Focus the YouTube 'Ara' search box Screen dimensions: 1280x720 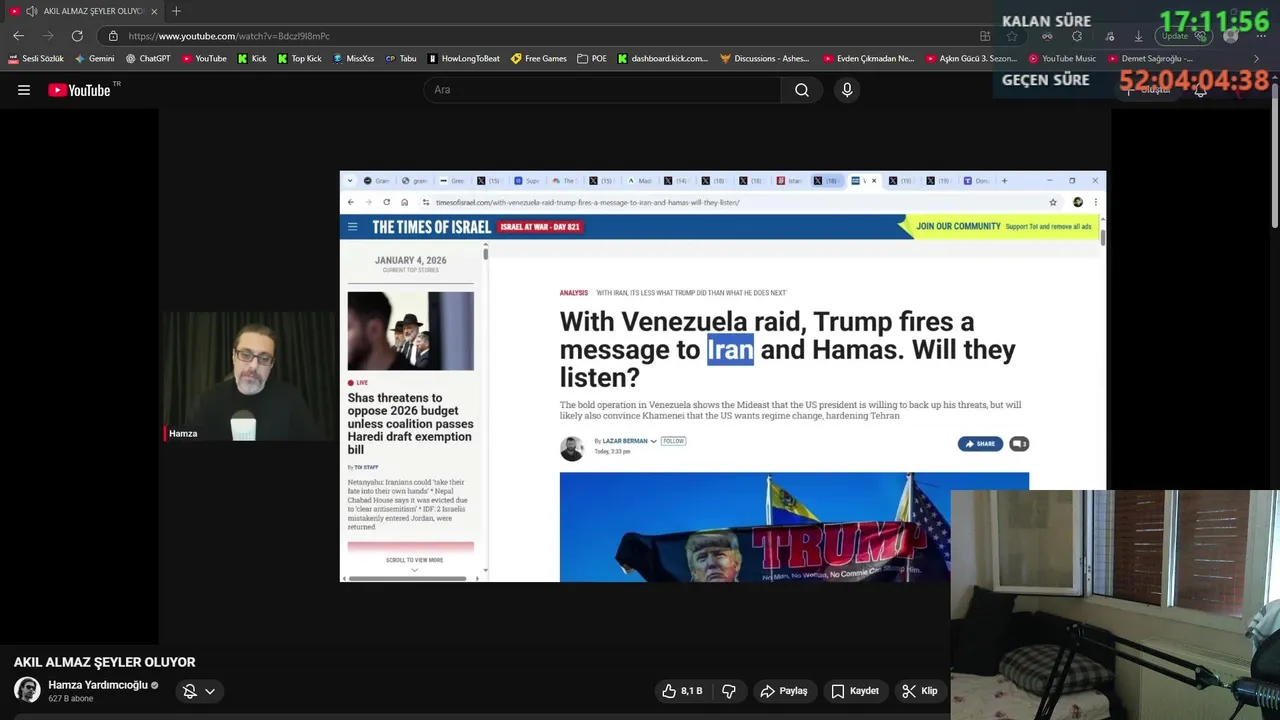point(603,90)
